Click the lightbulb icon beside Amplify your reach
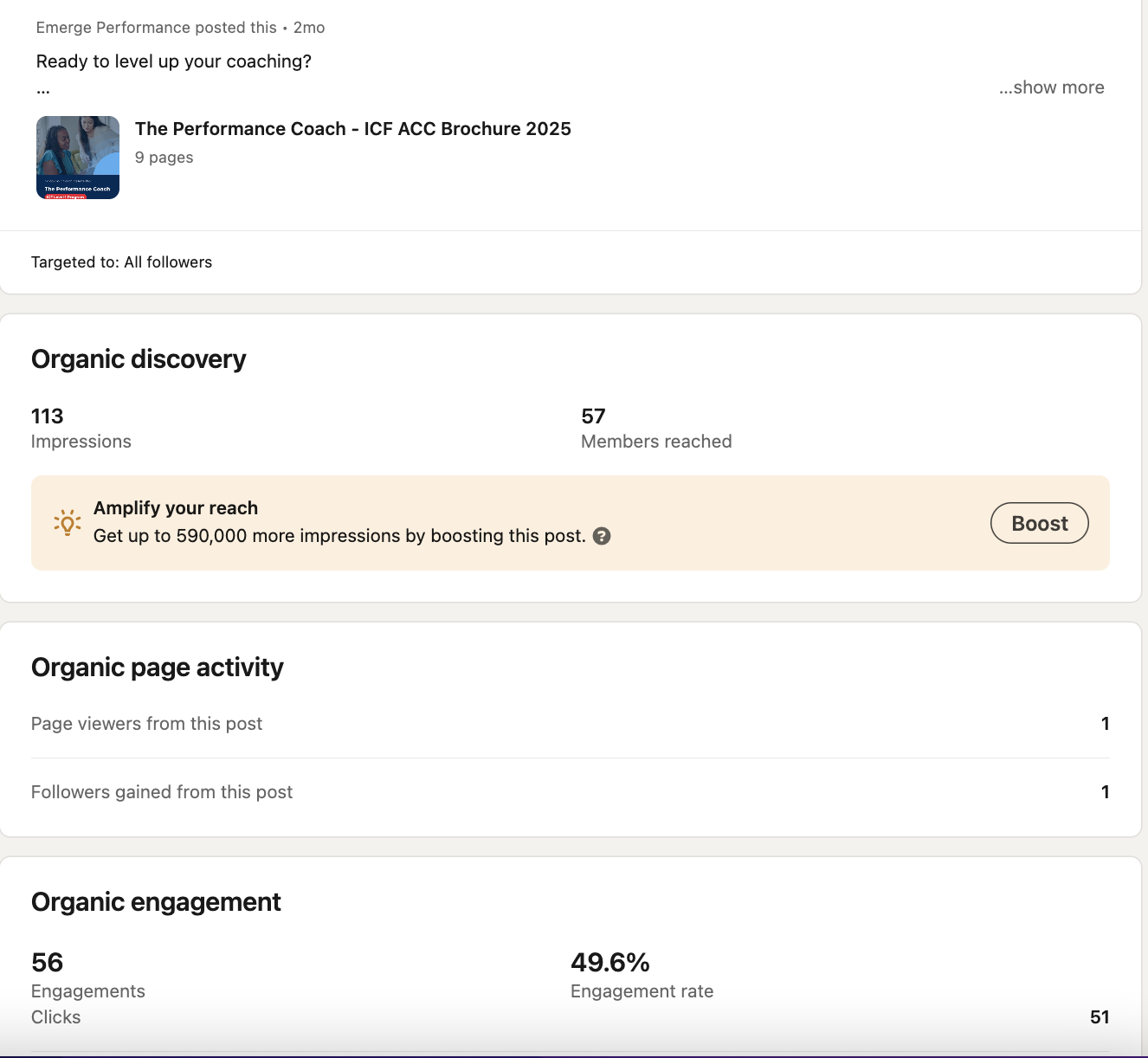The width and height of the screenshot is (1148, 1058). (x=68, y=522)
